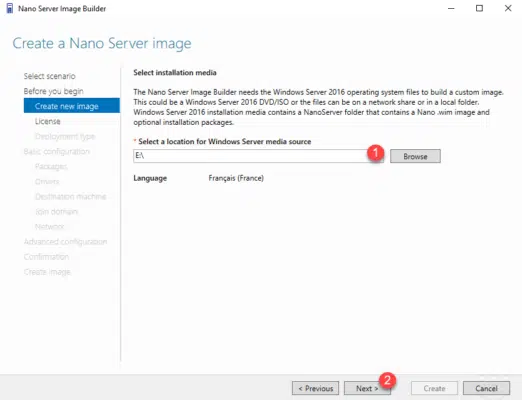Maximize the Nano Server Image Builder window

pyautogui.click(x=479, y=8)
